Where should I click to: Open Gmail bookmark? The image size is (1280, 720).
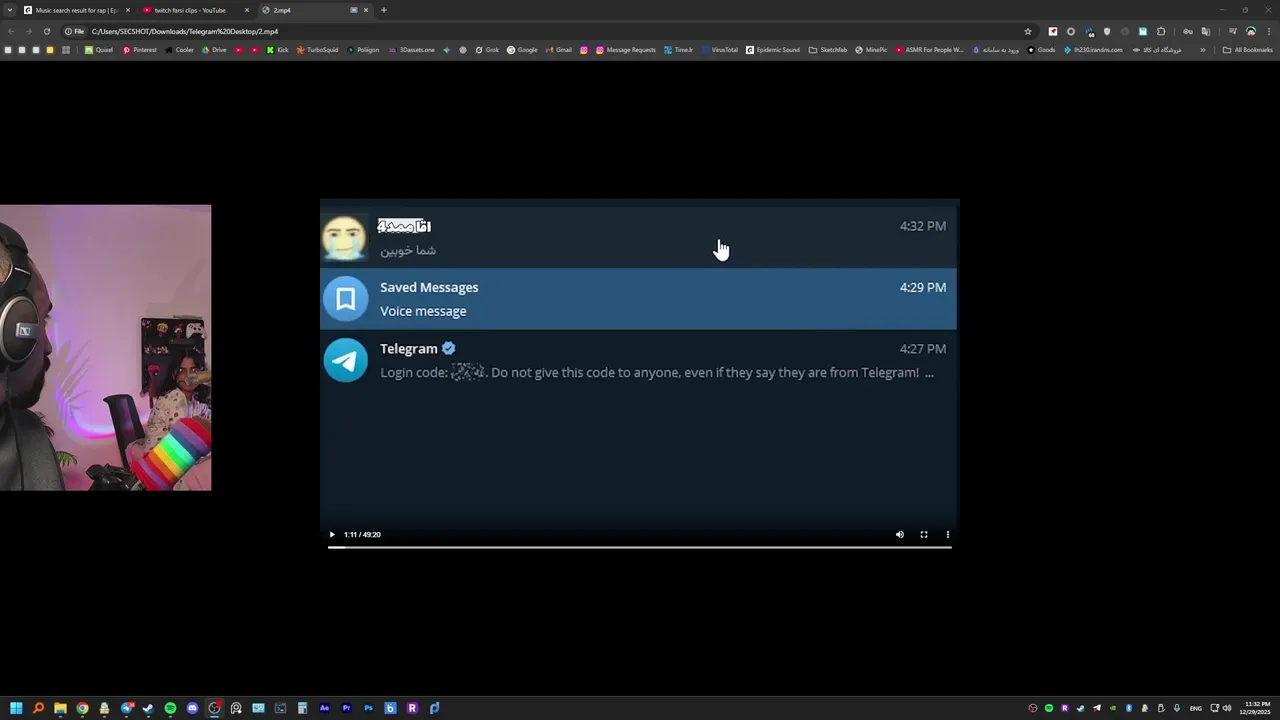pyautogui.click(x=559, y=49)
